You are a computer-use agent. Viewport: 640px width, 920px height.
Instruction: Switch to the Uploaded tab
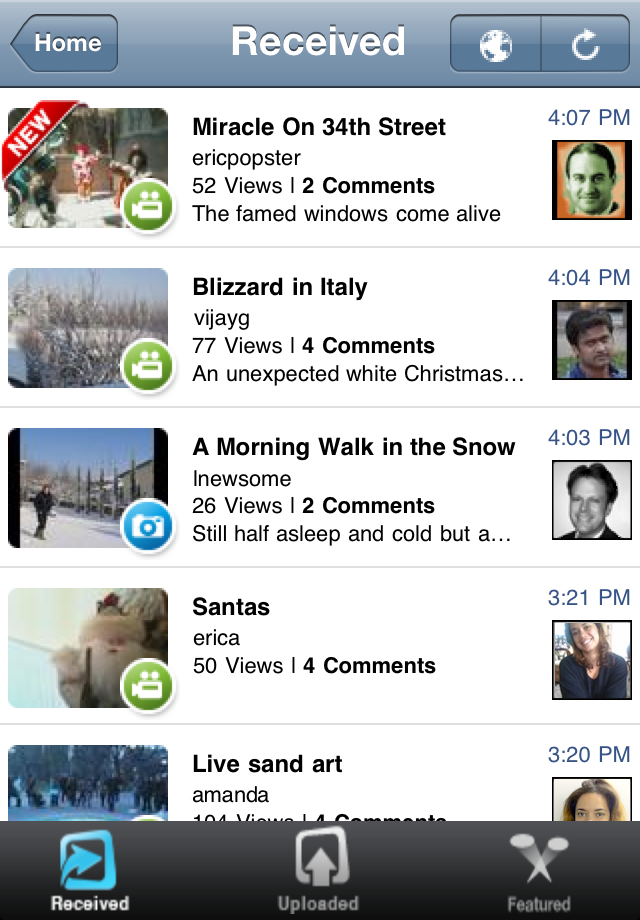tap(318, 871)
